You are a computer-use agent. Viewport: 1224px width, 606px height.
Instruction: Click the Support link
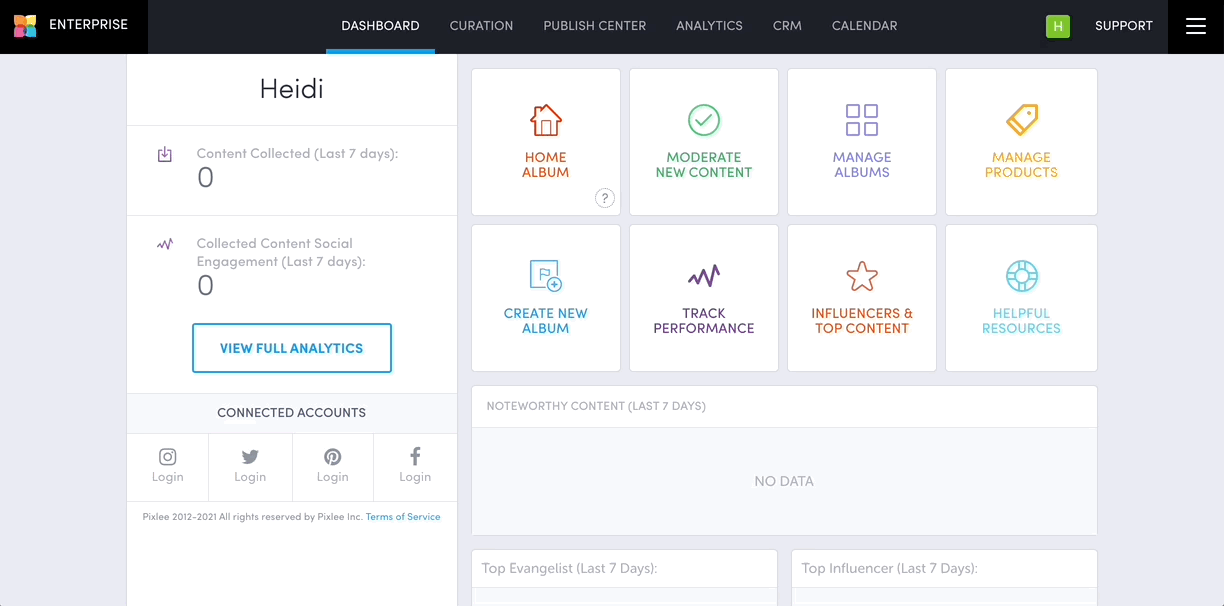pyautogui.click(x=1123, y=26)
